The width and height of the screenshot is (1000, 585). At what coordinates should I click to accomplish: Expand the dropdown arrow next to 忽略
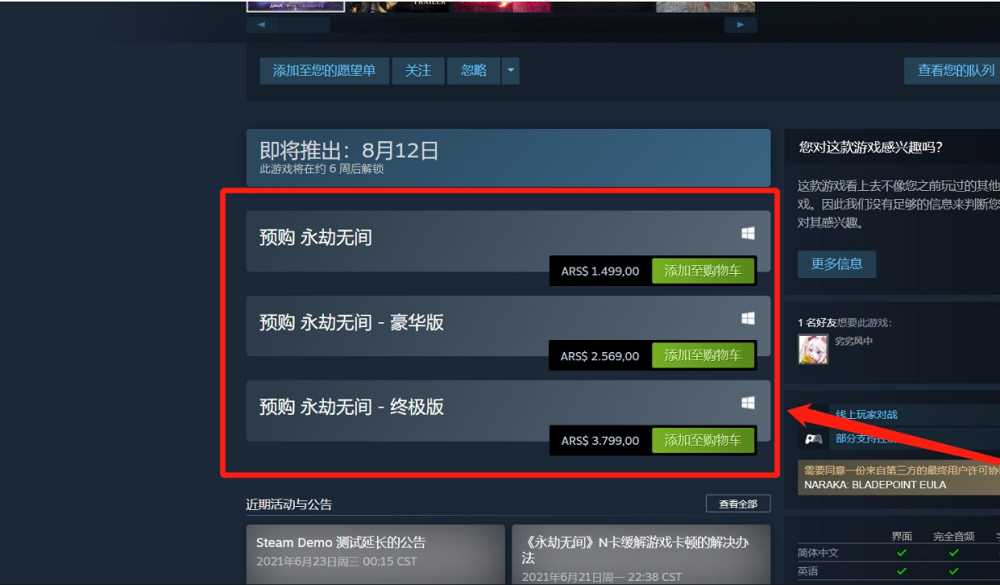[x=510, y=71]
